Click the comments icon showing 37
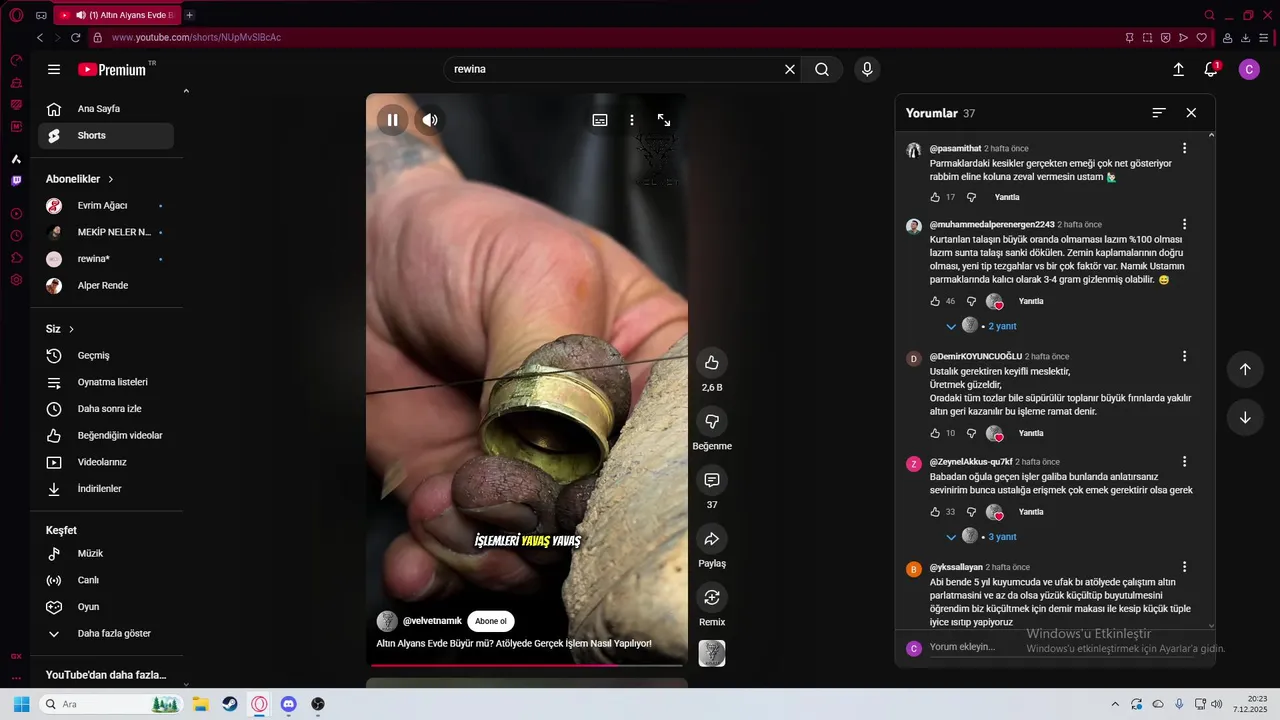The width and height of the screenshot is (1280, 720). tap(712, 480)
